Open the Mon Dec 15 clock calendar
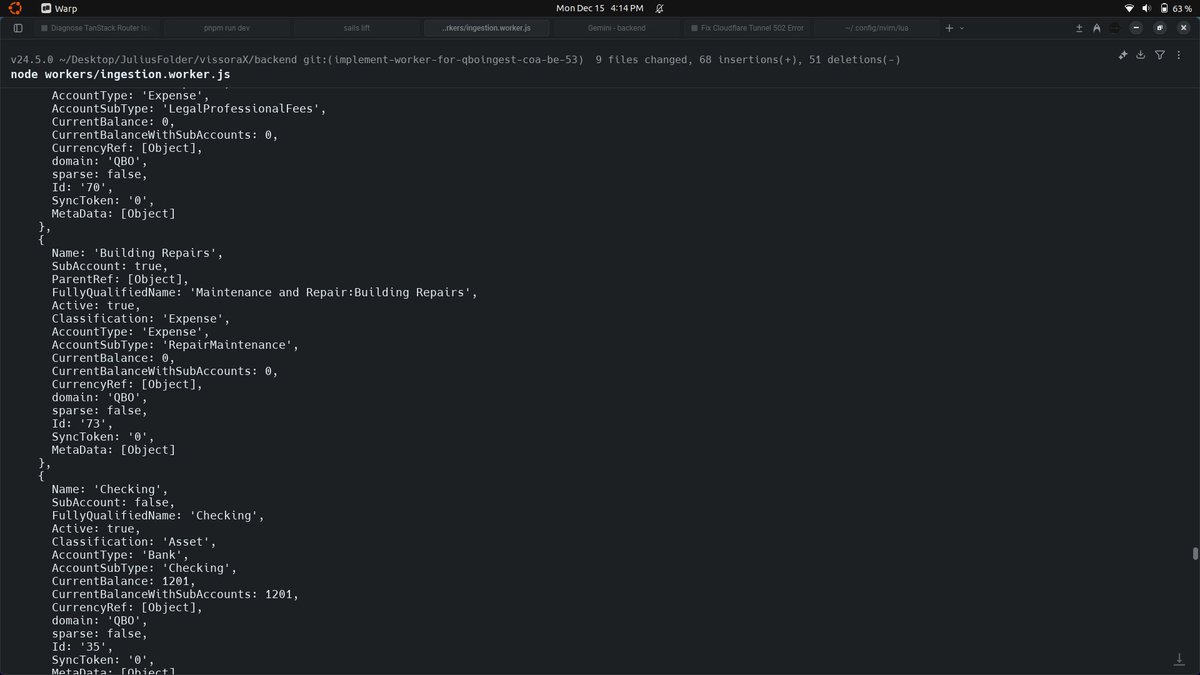 [x=600, y=7]
